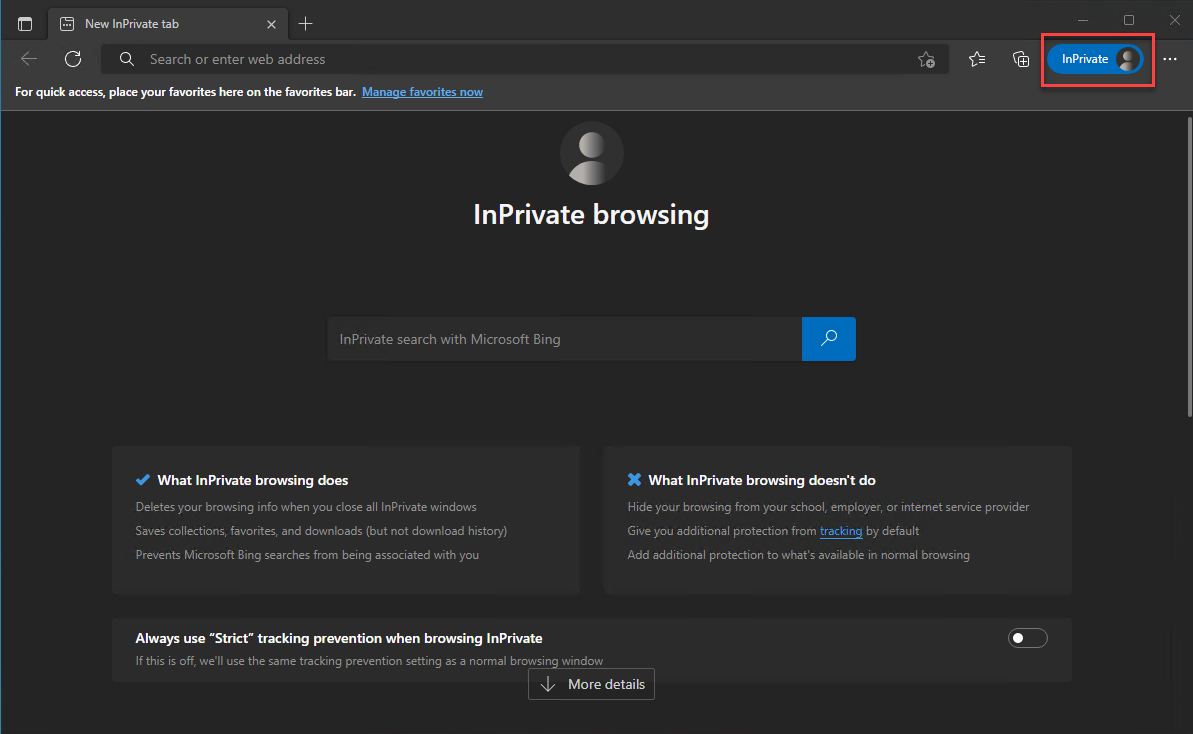Open the Favorites list icon
The image size is (1193, 734).
click(977, 59)
